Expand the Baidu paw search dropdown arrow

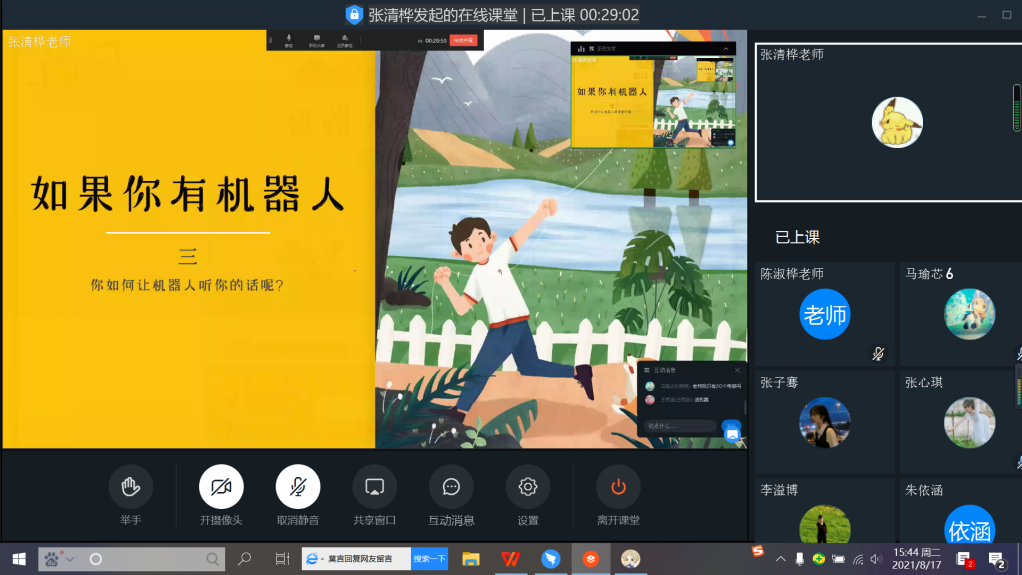(69, 559)
